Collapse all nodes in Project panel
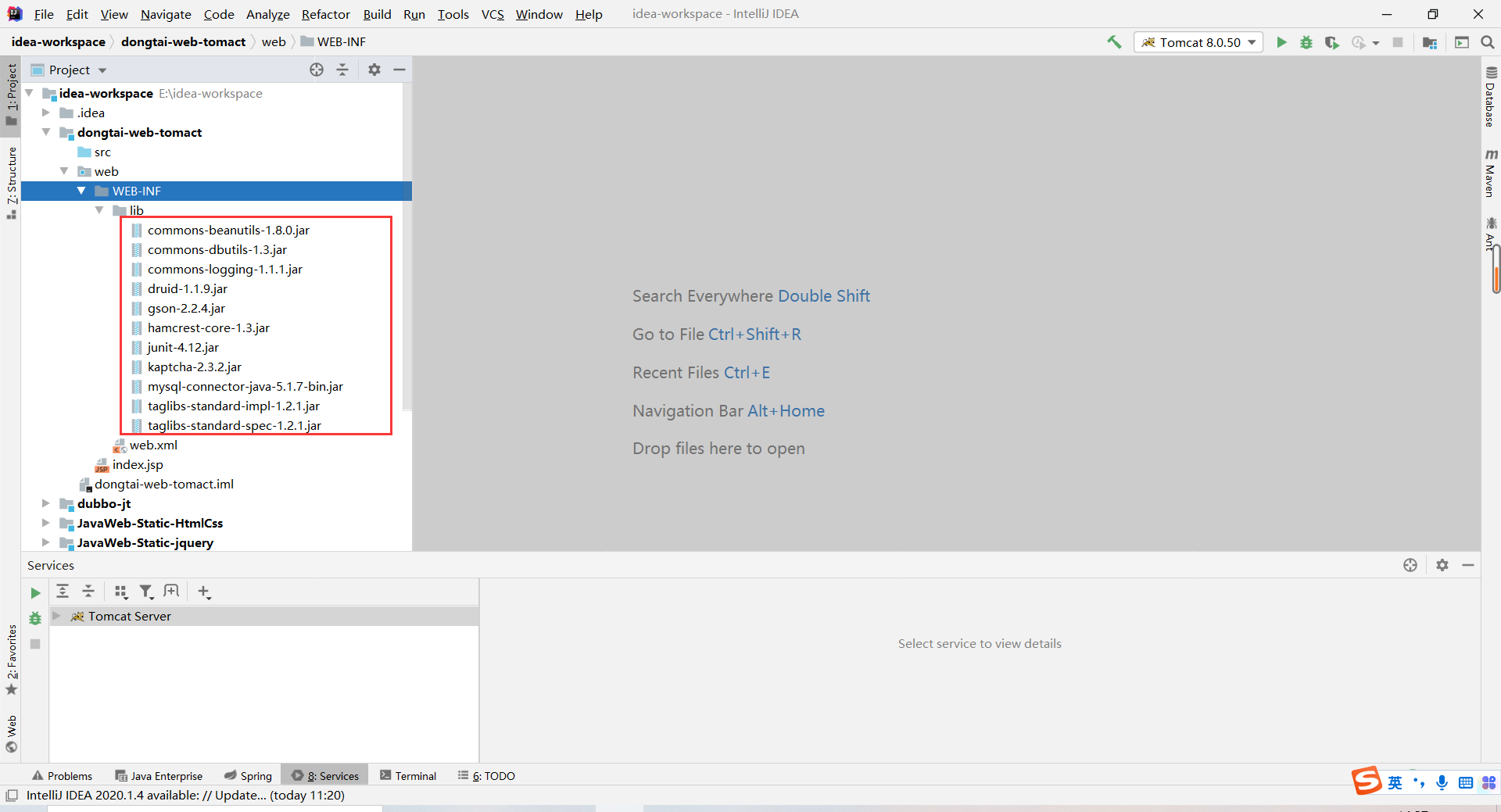 342,70
